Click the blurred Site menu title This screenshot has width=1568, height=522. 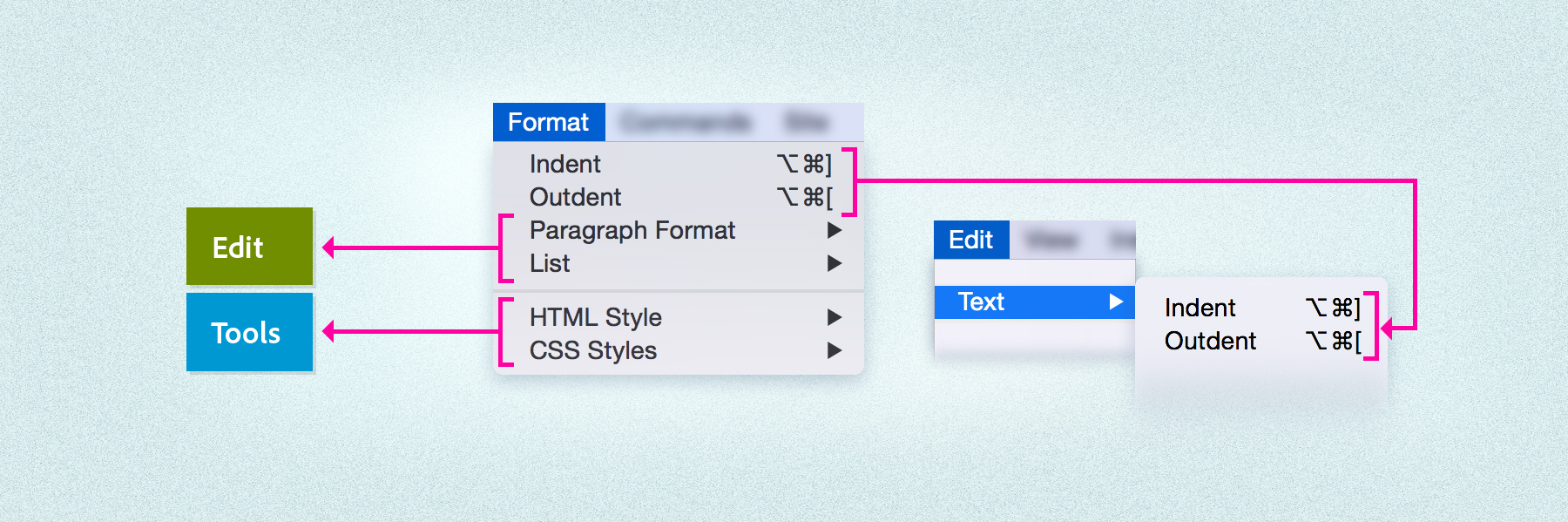point(807,122)
